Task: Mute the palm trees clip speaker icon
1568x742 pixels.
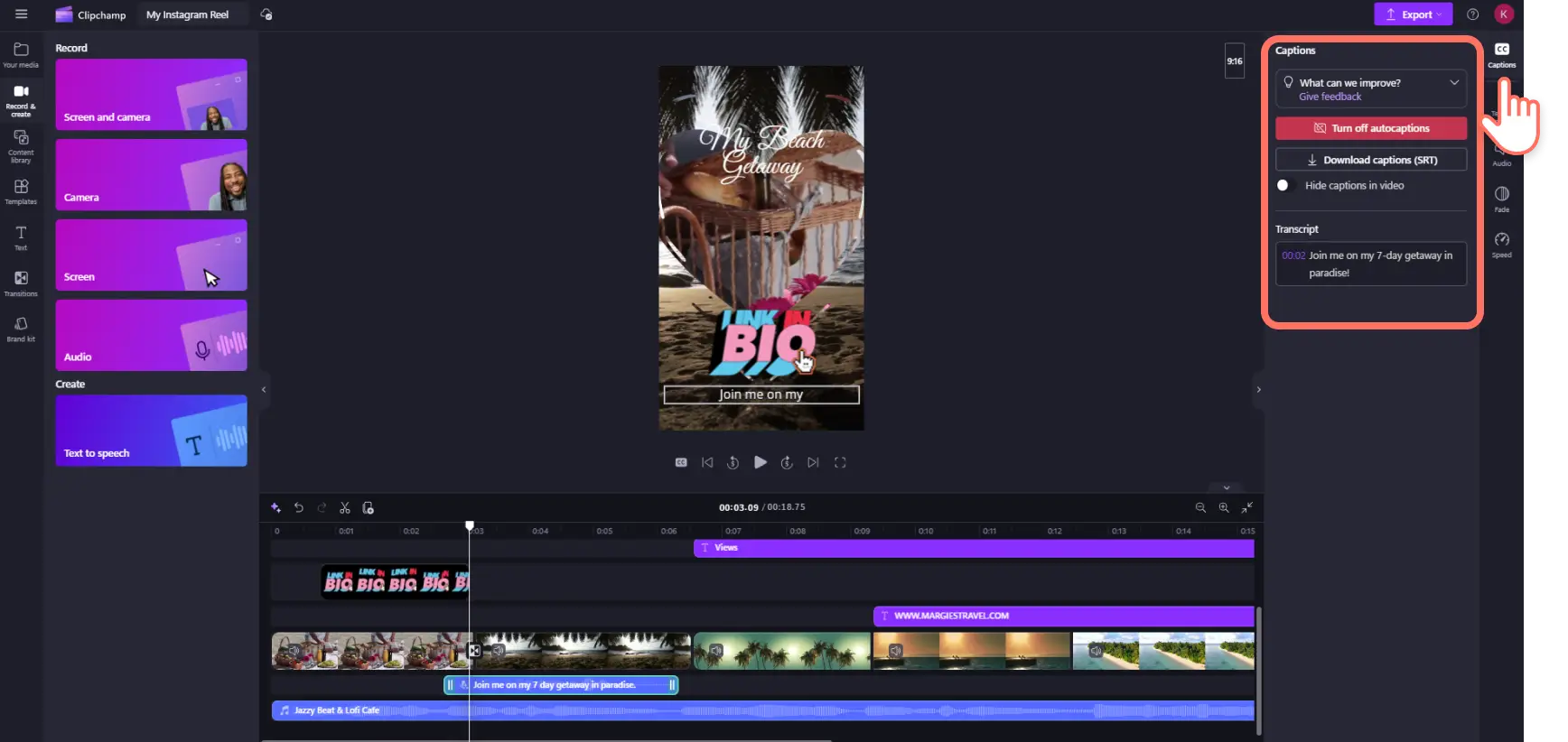Action: coord(716,650)
